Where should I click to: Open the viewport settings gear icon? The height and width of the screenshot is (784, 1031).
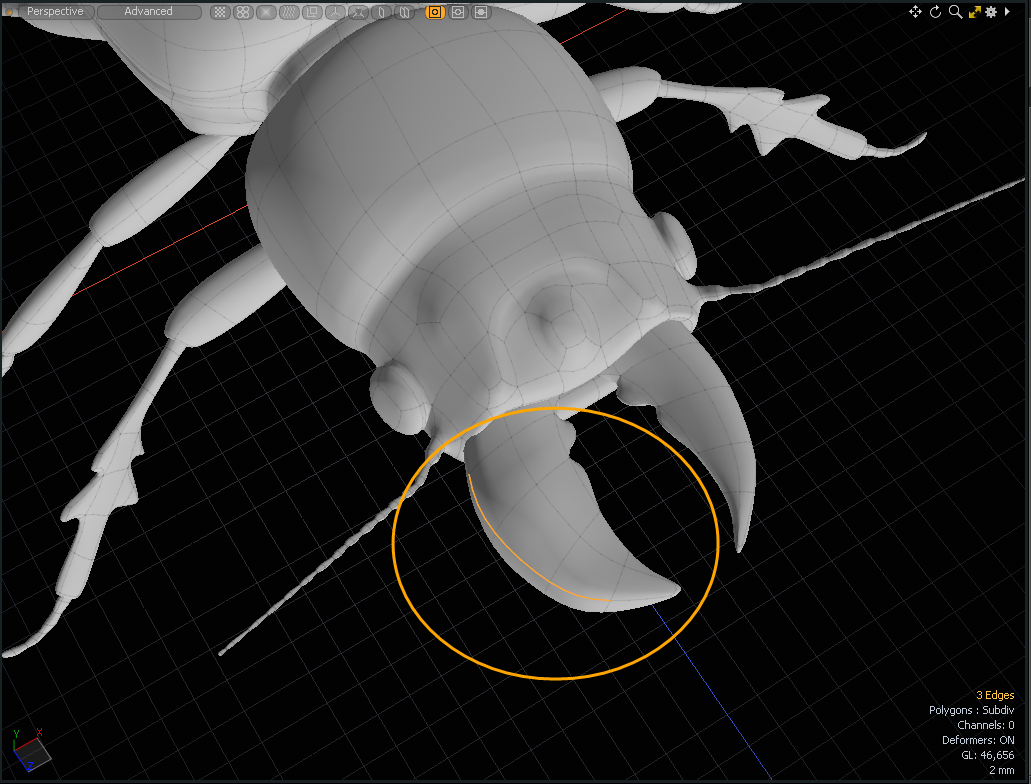point(991,12)
